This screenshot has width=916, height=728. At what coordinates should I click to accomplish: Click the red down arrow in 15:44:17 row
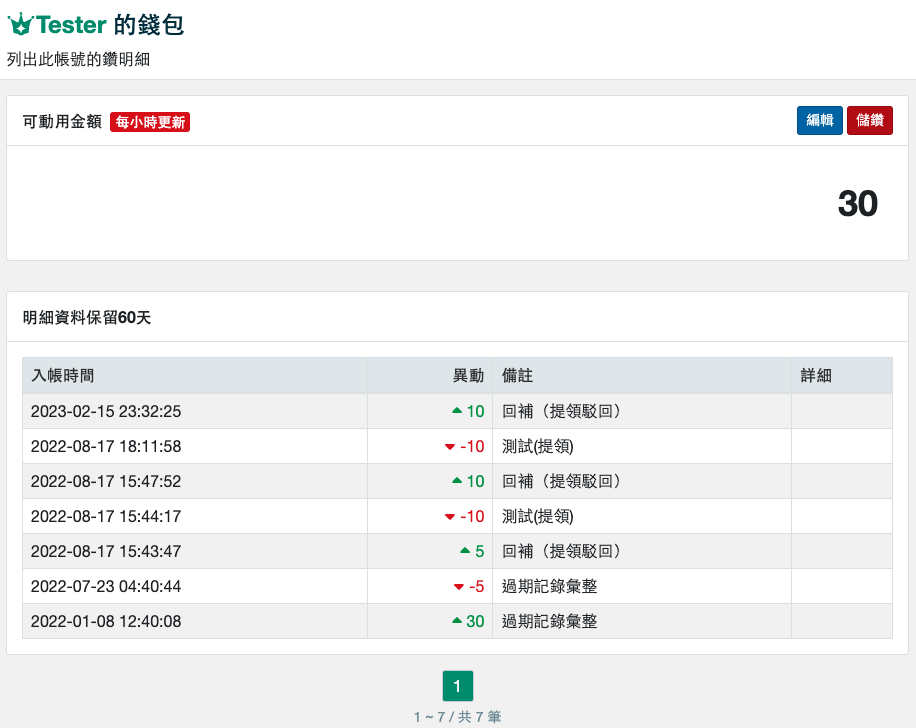coord(450,517)
